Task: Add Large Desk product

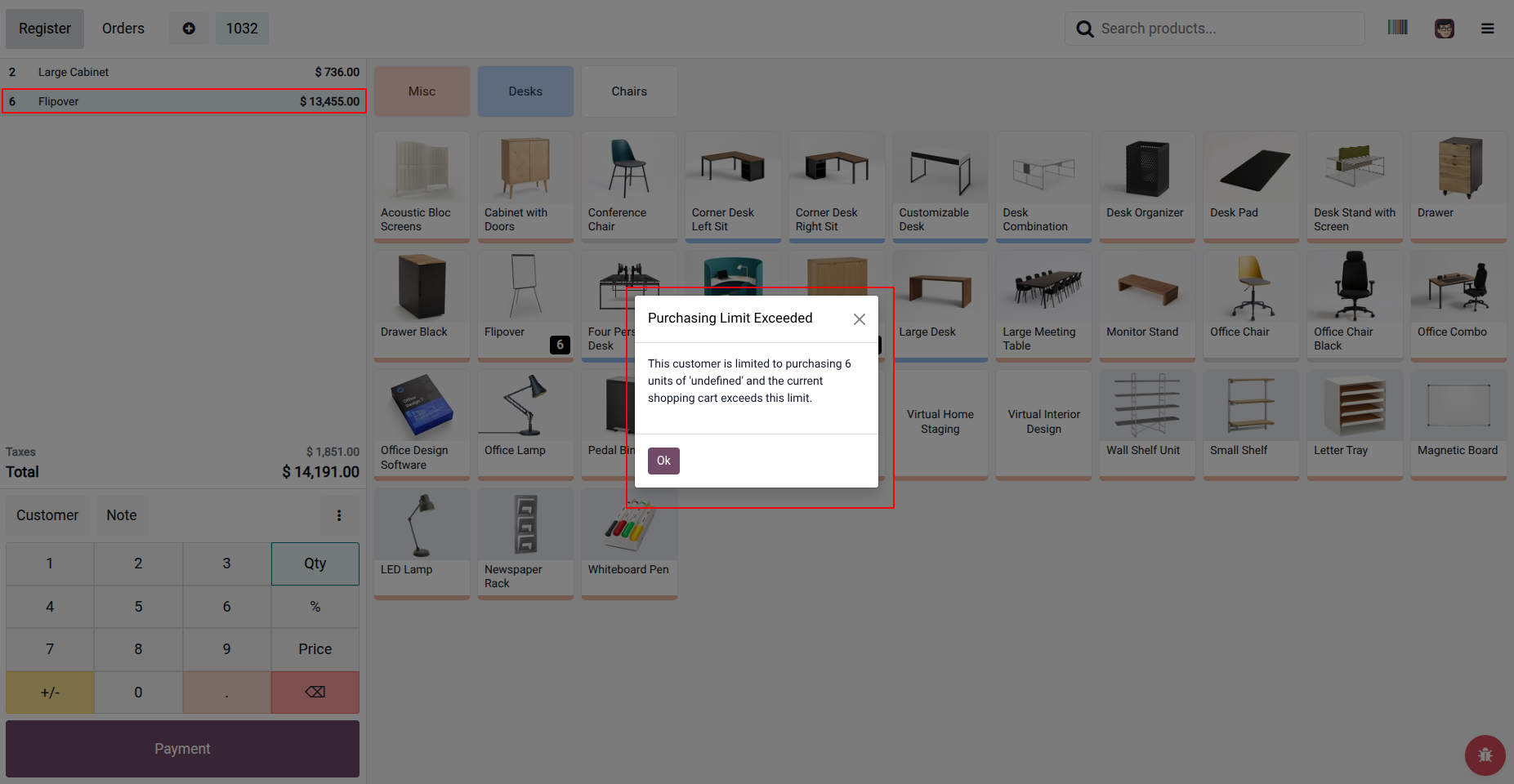Action: [x=940, y=306]
